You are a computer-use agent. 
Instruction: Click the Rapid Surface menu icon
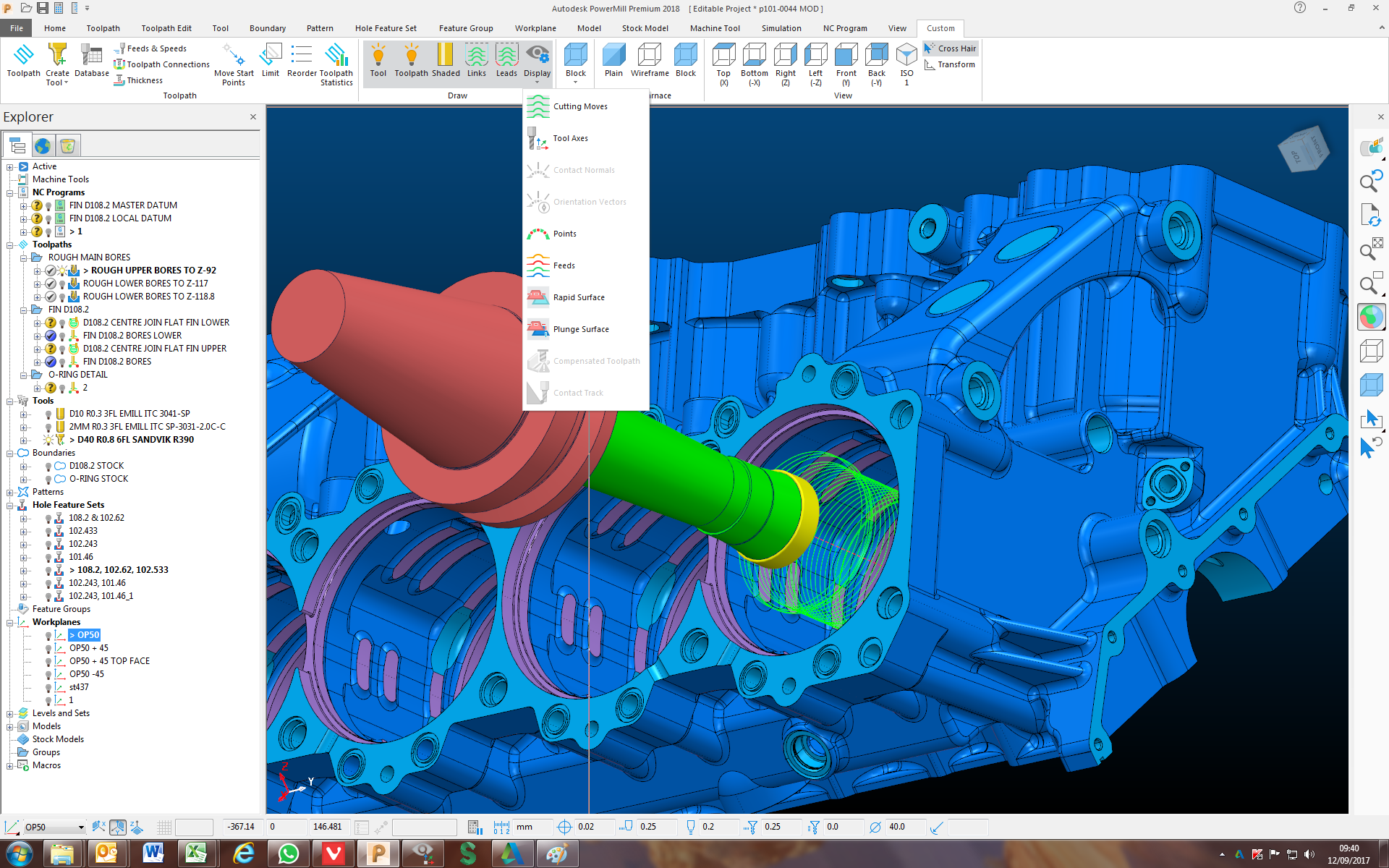(538, 297)
